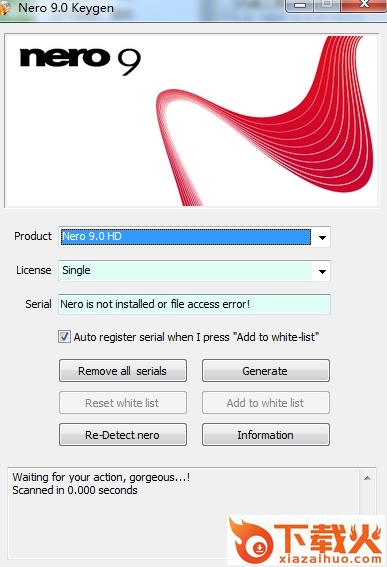This screenshot has width=387, height=567.
Task: Click inside the Serial text field
Action: point(194,304)
